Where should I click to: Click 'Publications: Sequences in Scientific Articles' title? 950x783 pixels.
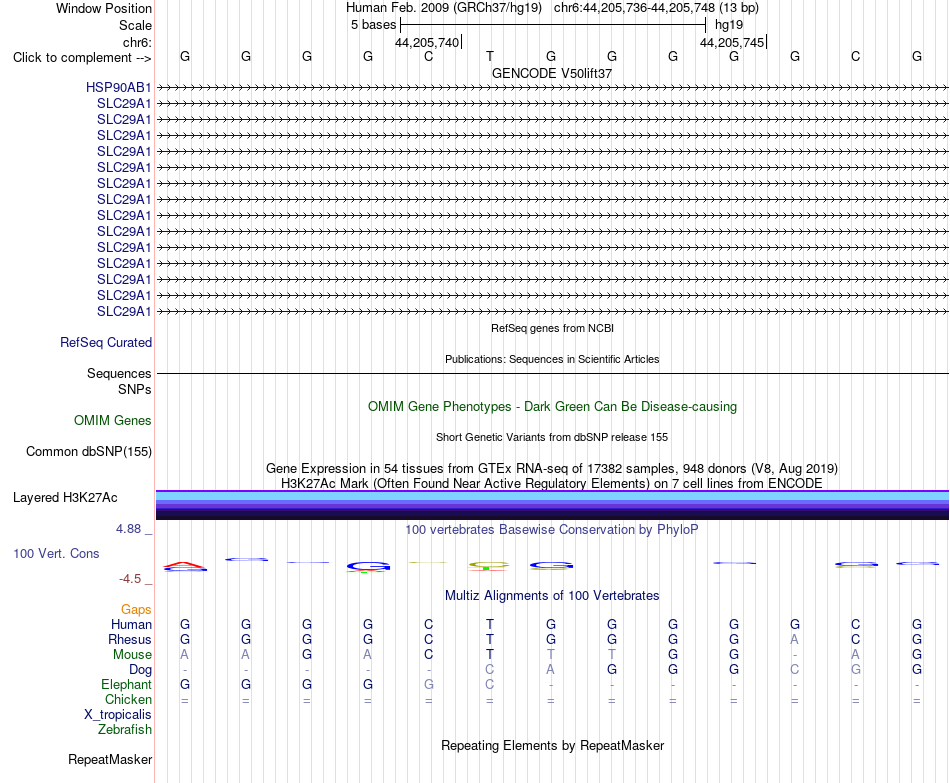(552, 359)
